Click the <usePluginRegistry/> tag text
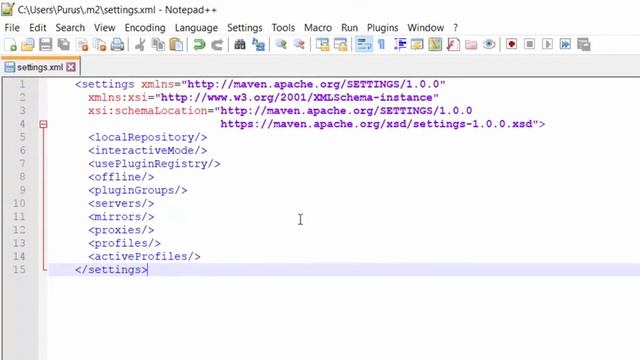The height and width of the screenshot is (360, 640). [154, 164]
